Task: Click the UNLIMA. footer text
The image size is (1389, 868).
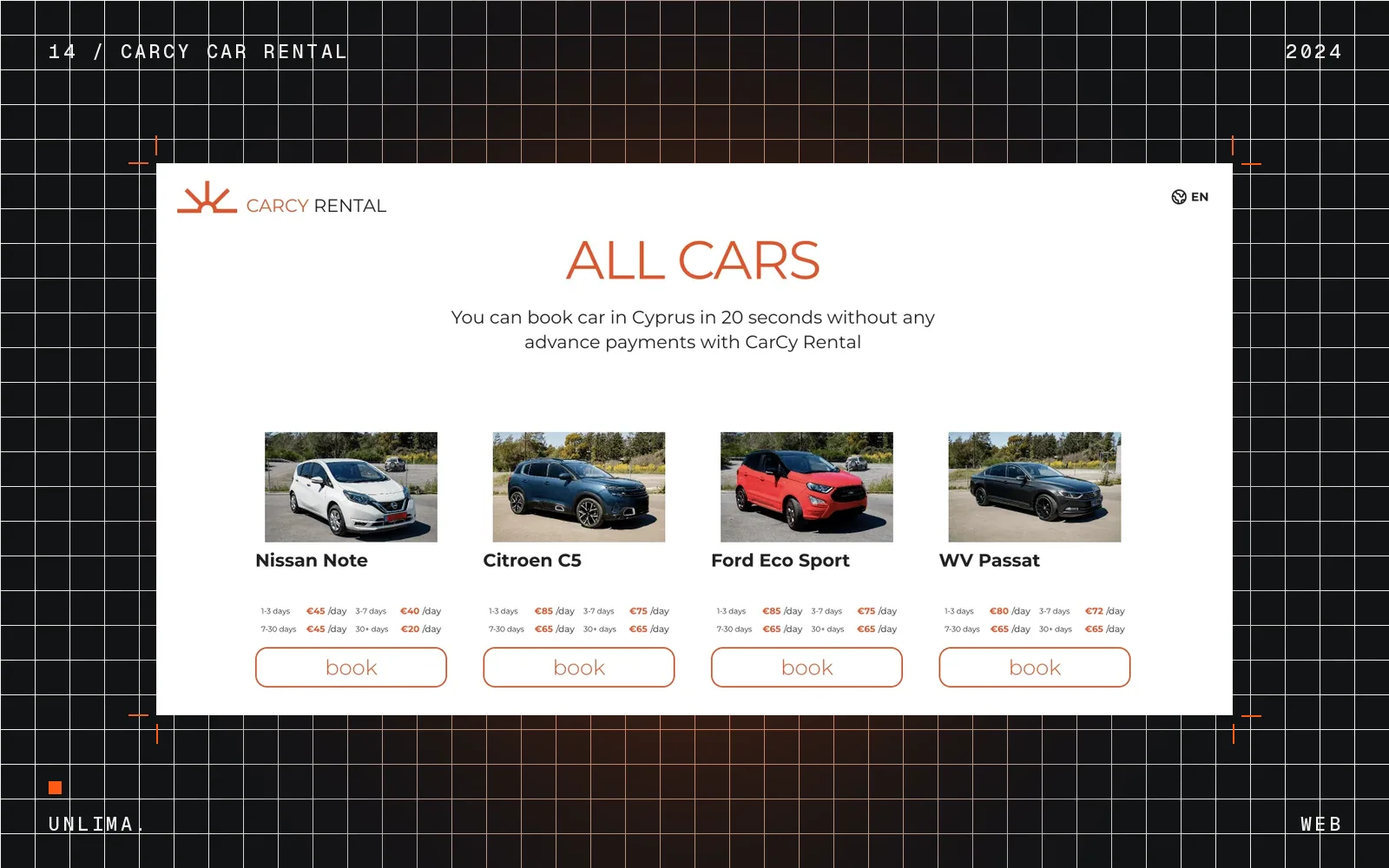Action: tap(95, 824)
